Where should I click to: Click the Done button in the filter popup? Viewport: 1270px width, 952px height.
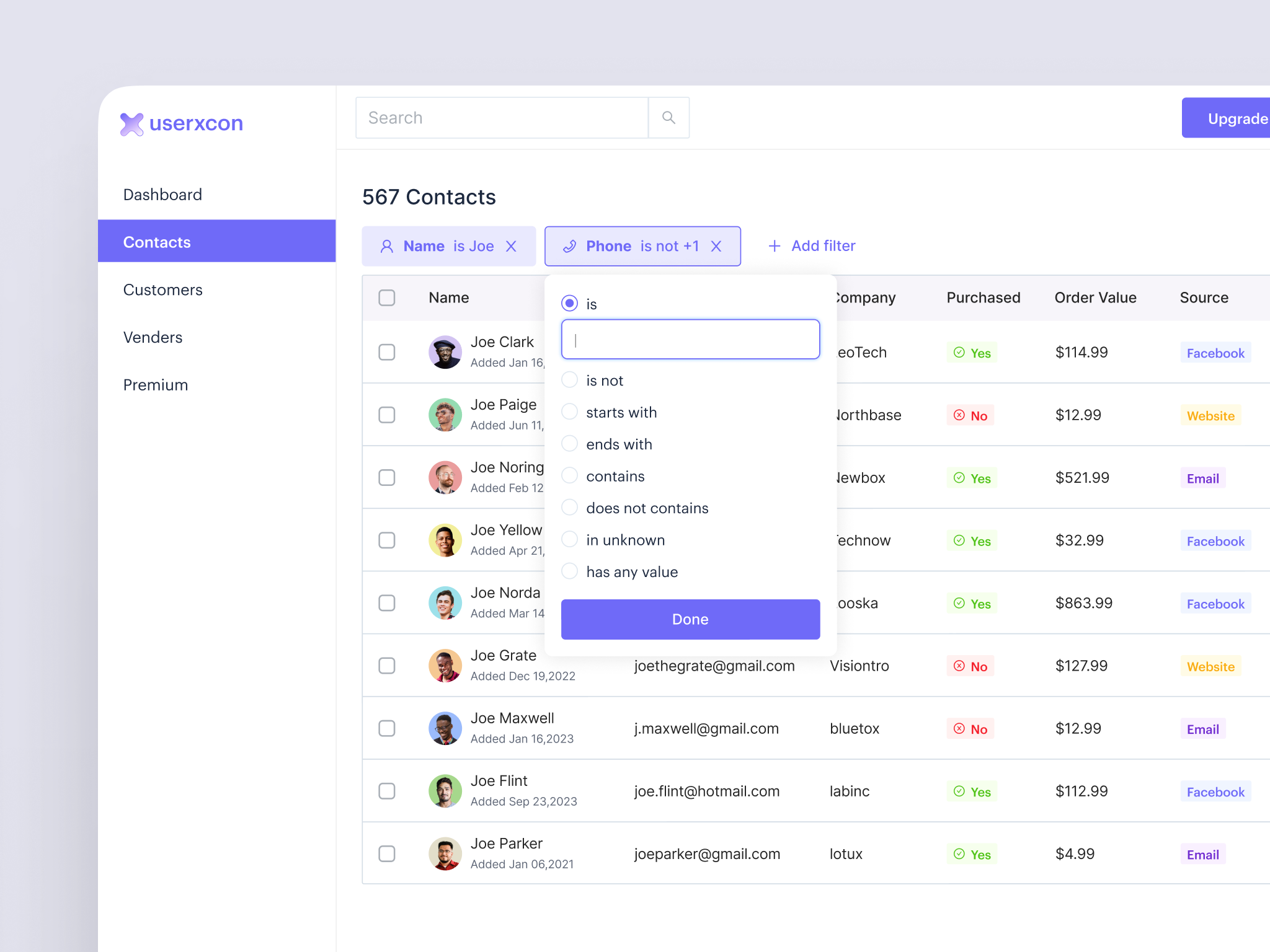pos(690,619)
